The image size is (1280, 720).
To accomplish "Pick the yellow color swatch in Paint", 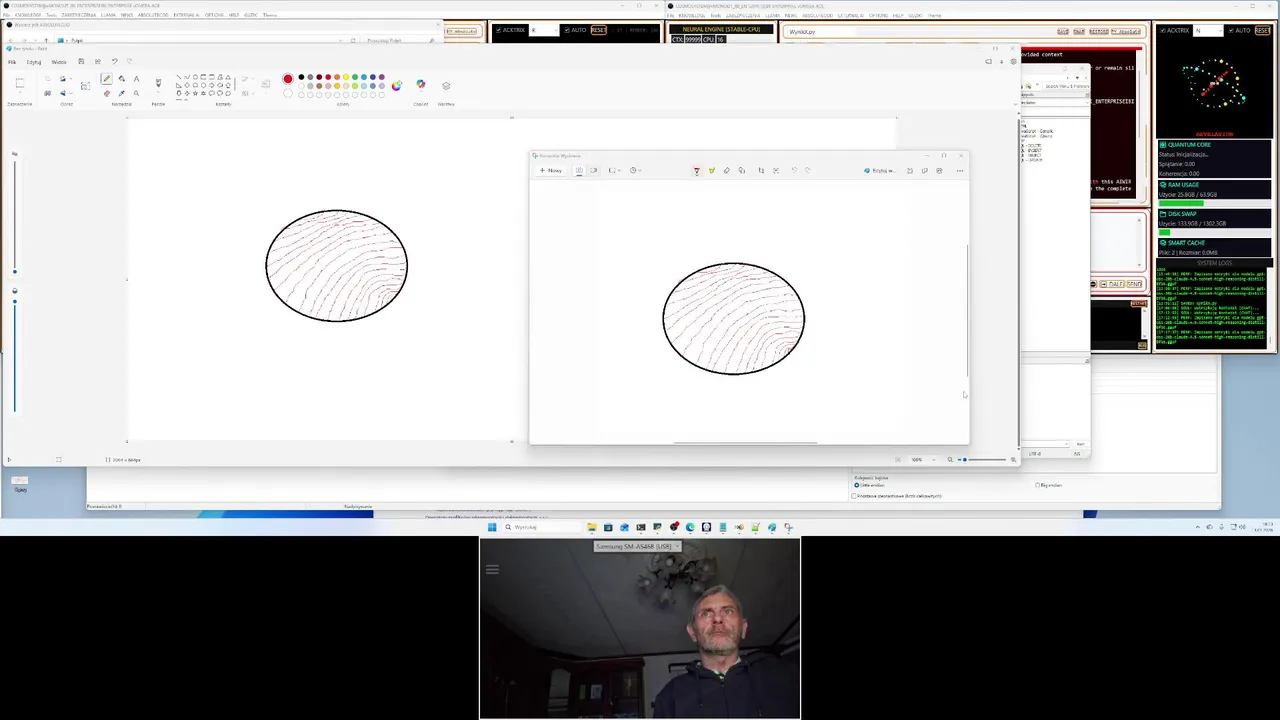I will (x=346, y=77).
